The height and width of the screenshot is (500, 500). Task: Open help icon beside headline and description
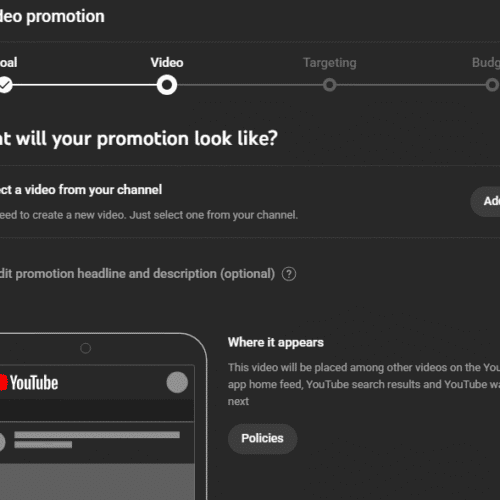pyautogui.click(x=289, y=274)
